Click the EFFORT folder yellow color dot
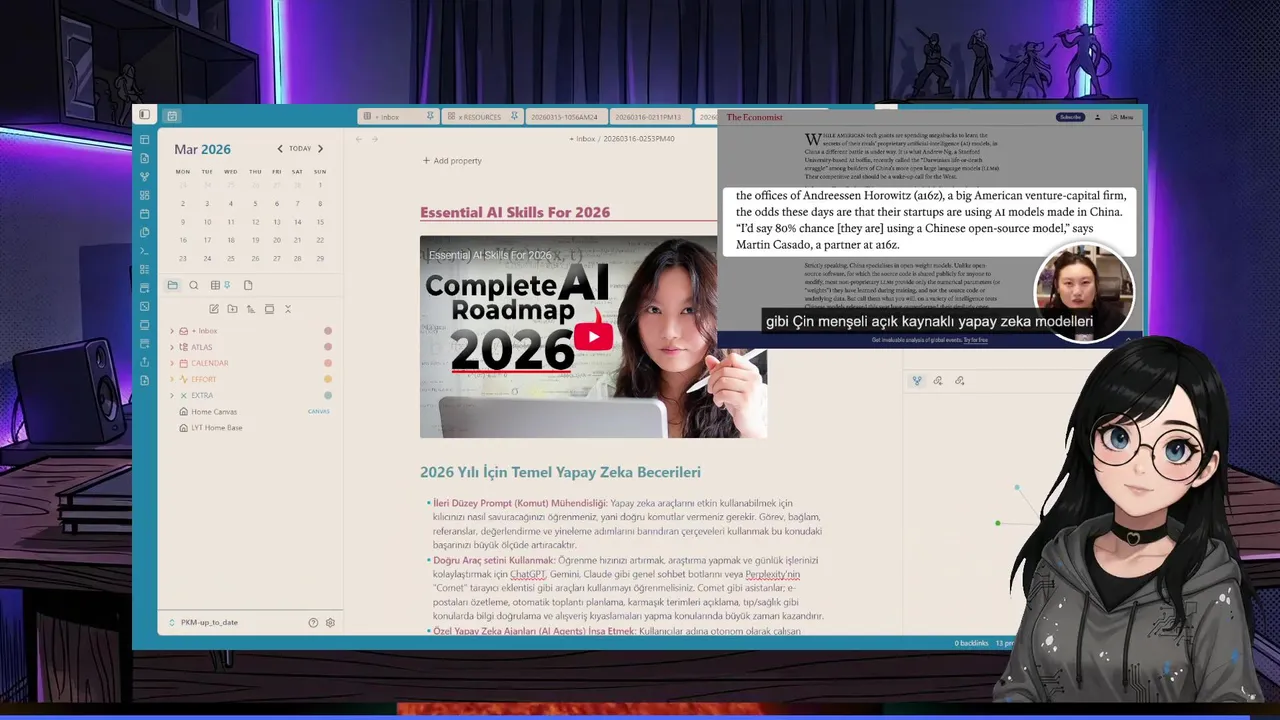Image resolution: width=1280 pixels, height=720 pixels. (x=328, y=379)
